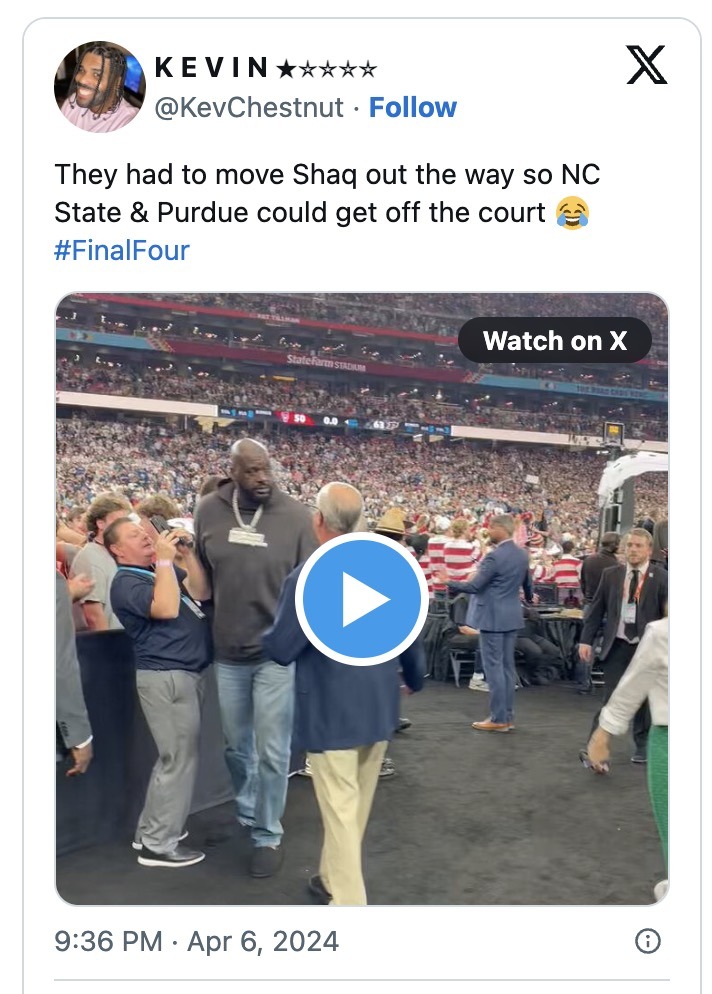The width and height of the screenshot is (712, 994).
Task: Click the arena scoreboard strip in video
Action: pyautogui.click(x=334, y=420)
